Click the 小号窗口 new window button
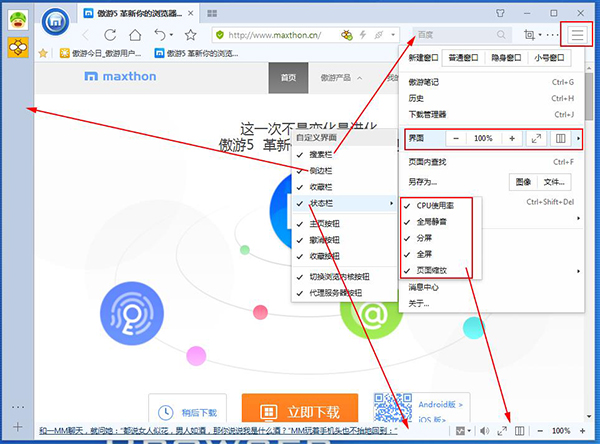Image resolution: width=600 pixels, height=444 pixels. click(x=549, y=58)
